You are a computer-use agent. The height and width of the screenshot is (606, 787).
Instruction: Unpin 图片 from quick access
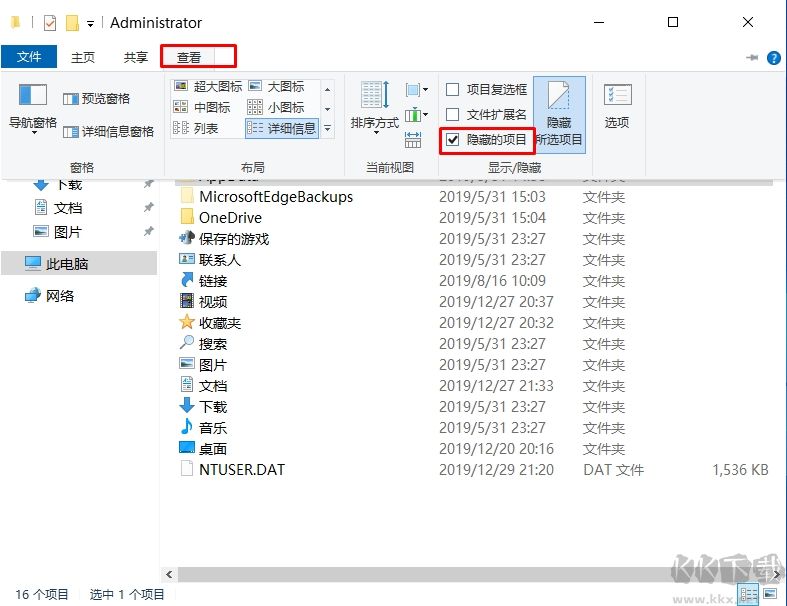149,231
